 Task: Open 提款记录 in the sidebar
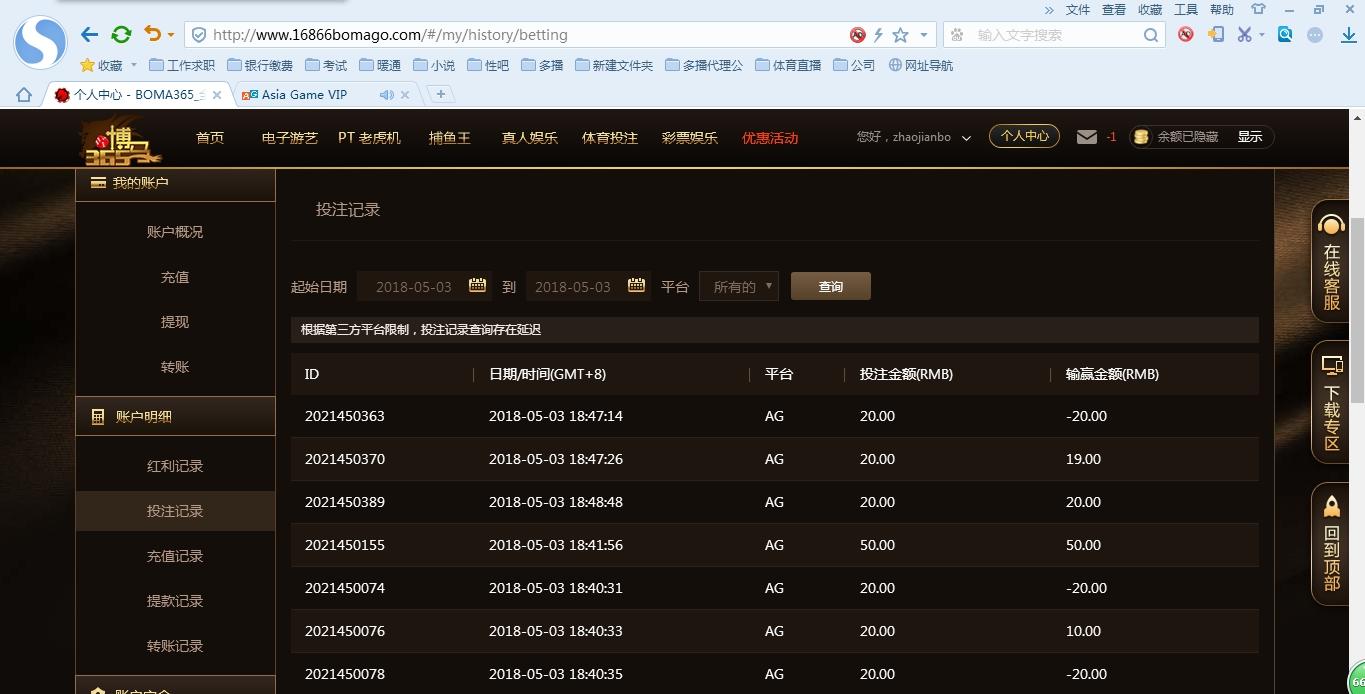tap(175, 601)
